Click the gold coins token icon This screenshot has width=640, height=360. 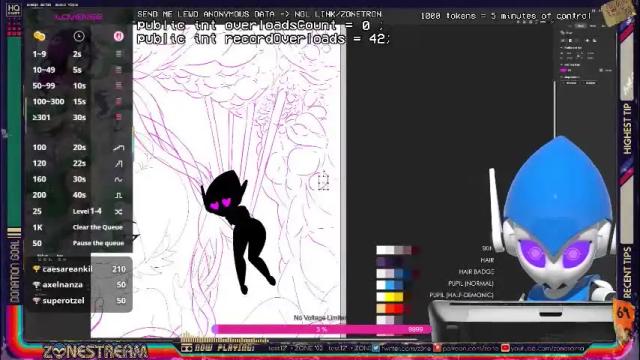coord(39,36)
